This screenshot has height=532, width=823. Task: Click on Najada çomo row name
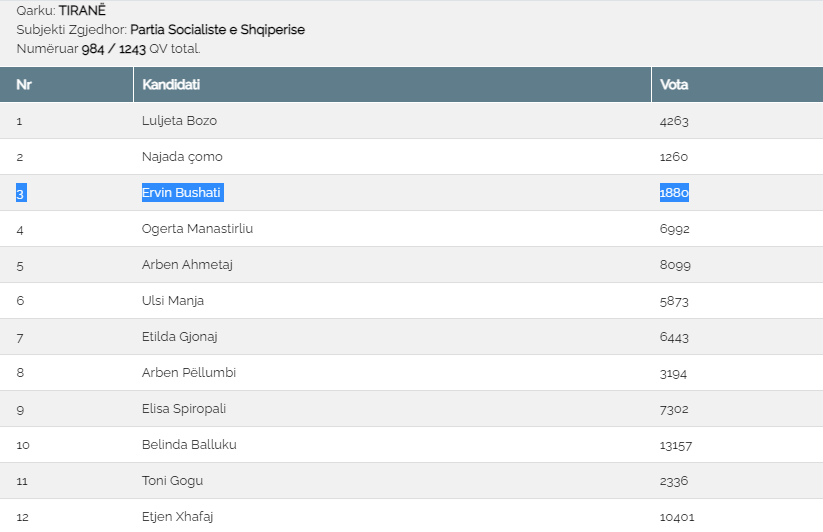pyautogui.click(x=182, y=157)
